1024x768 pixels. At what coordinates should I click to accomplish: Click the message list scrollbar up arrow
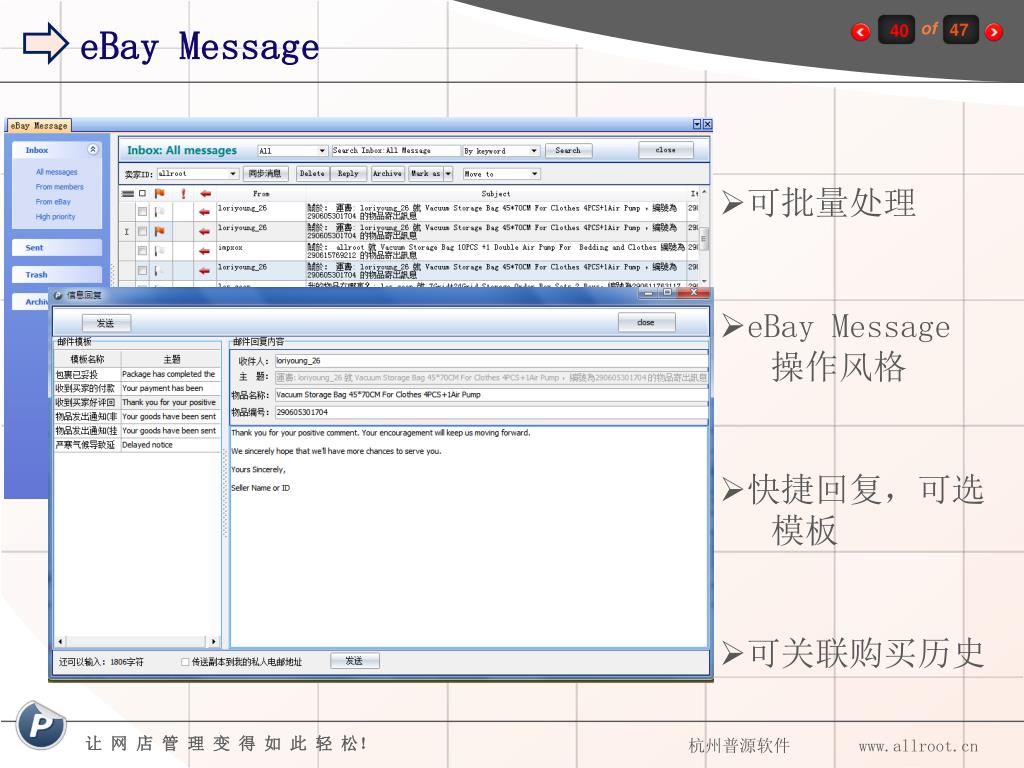(x=704, y=193)
